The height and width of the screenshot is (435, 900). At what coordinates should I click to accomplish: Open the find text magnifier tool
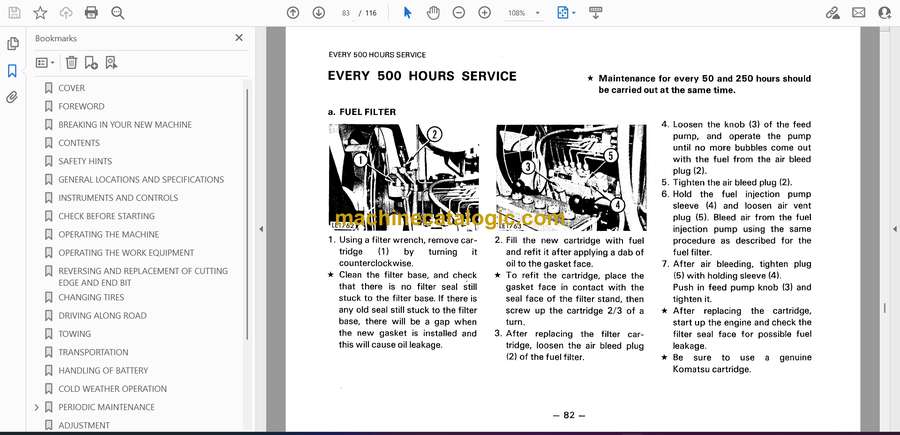coord(118,13)
